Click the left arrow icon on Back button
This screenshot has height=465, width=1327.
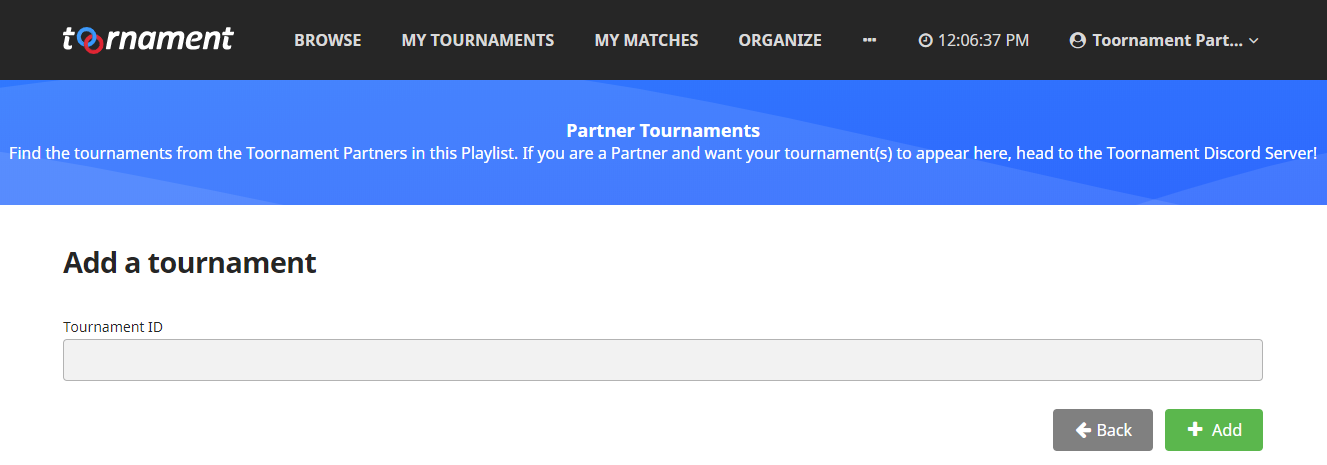[1083, 430]
